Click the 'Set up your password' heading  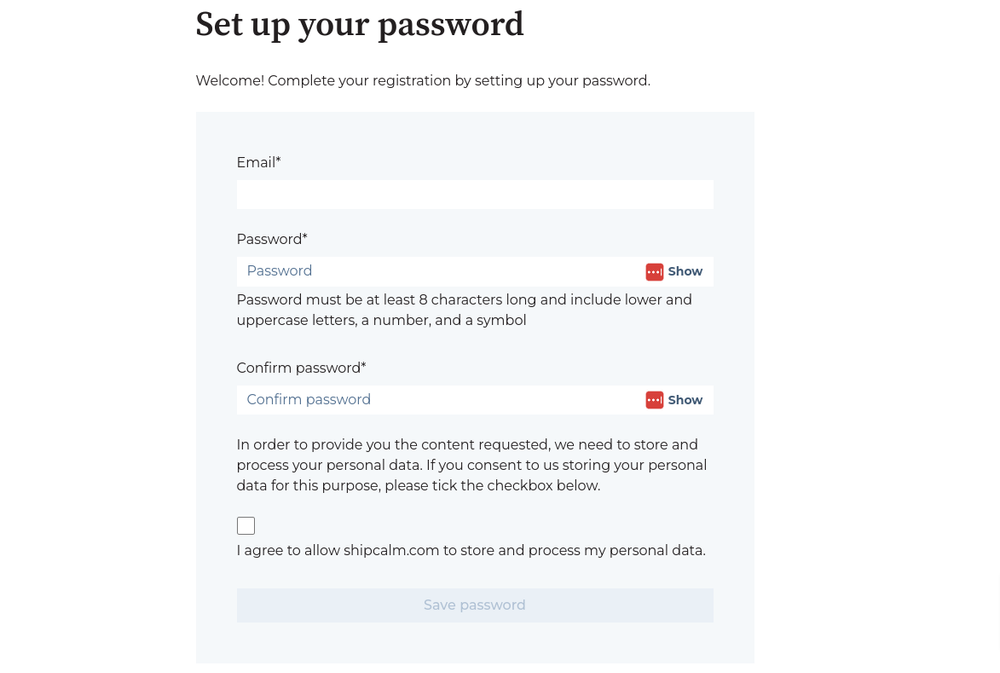click(359, 25)
